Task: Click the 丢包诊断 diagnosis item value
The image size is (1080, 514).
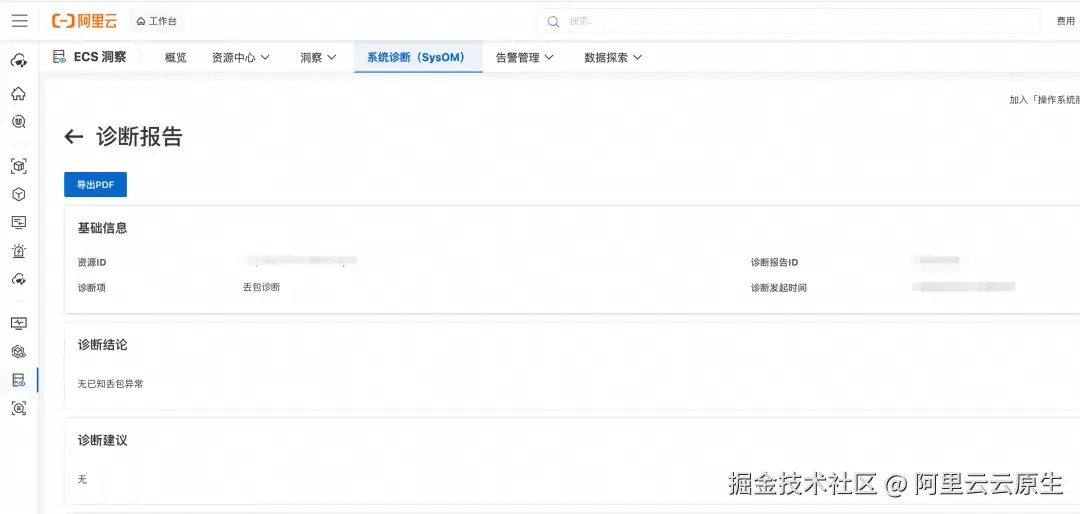Action: tap(261, 287)
